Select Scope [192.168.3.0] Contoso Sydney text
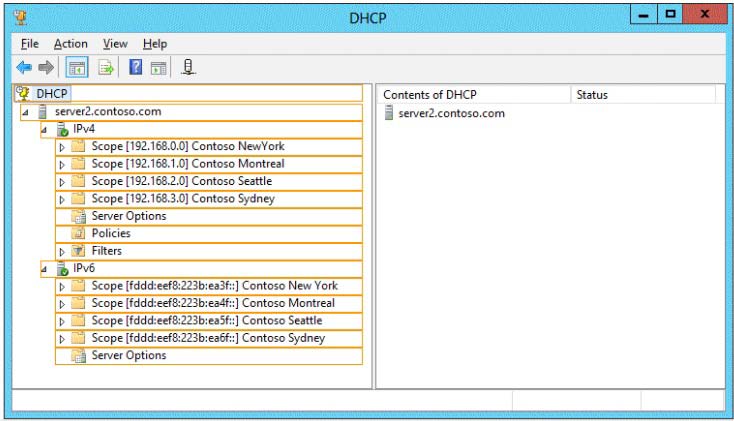Image resolution: width=734 pixels, height=421 pixels. (183, 199)
